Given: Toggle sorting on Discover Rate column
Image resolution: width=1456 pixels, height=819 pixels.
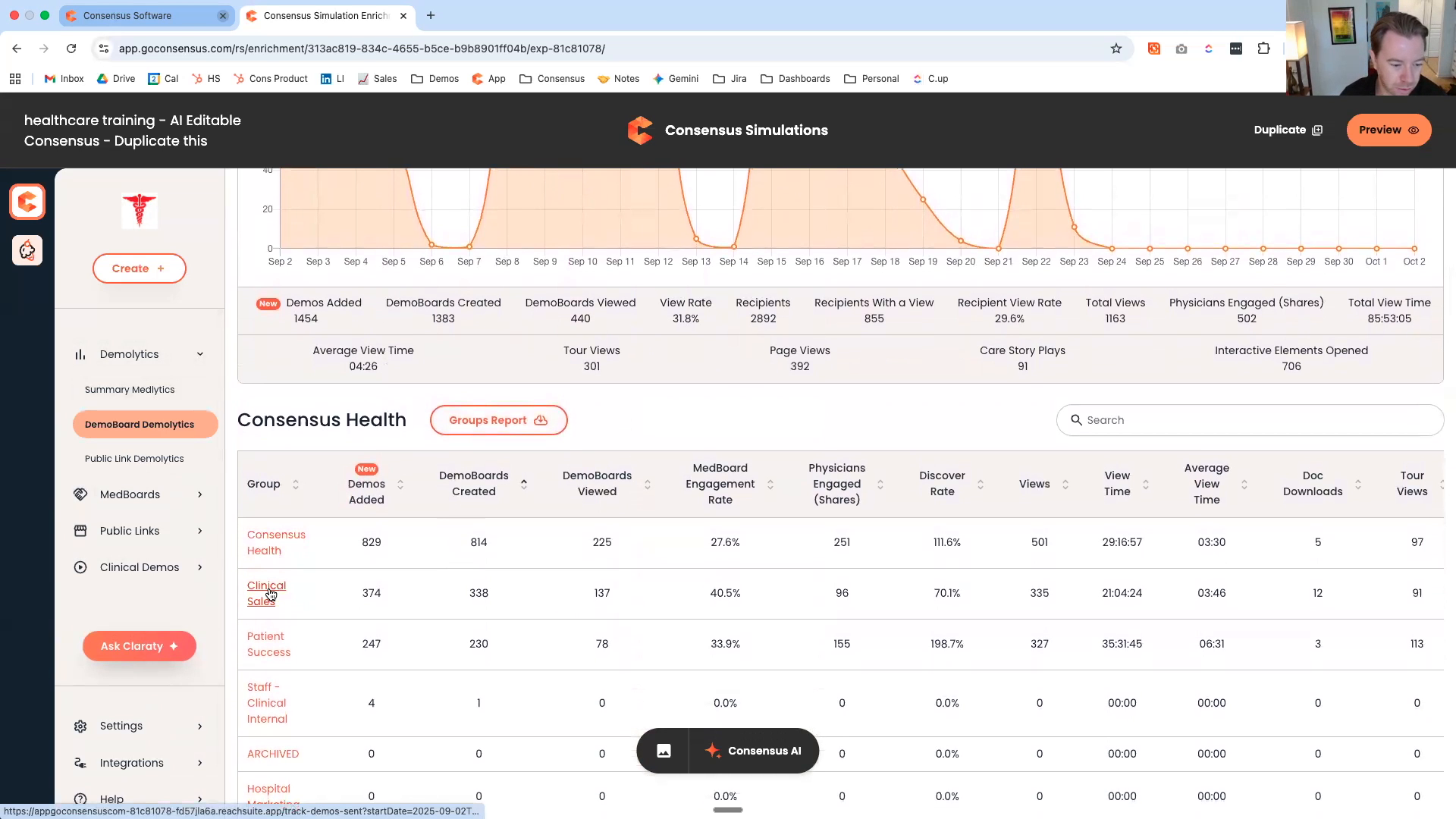Looking at the screenshot, I should pyautogui.click(x=981, y=484).
